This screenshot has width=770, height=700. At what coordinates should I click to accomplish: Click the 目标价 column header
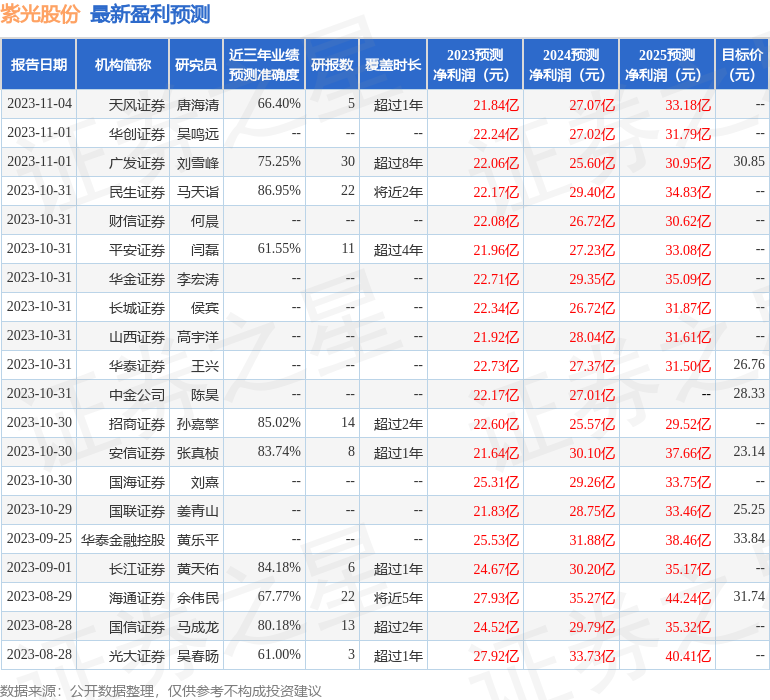[x=742, y=65]
